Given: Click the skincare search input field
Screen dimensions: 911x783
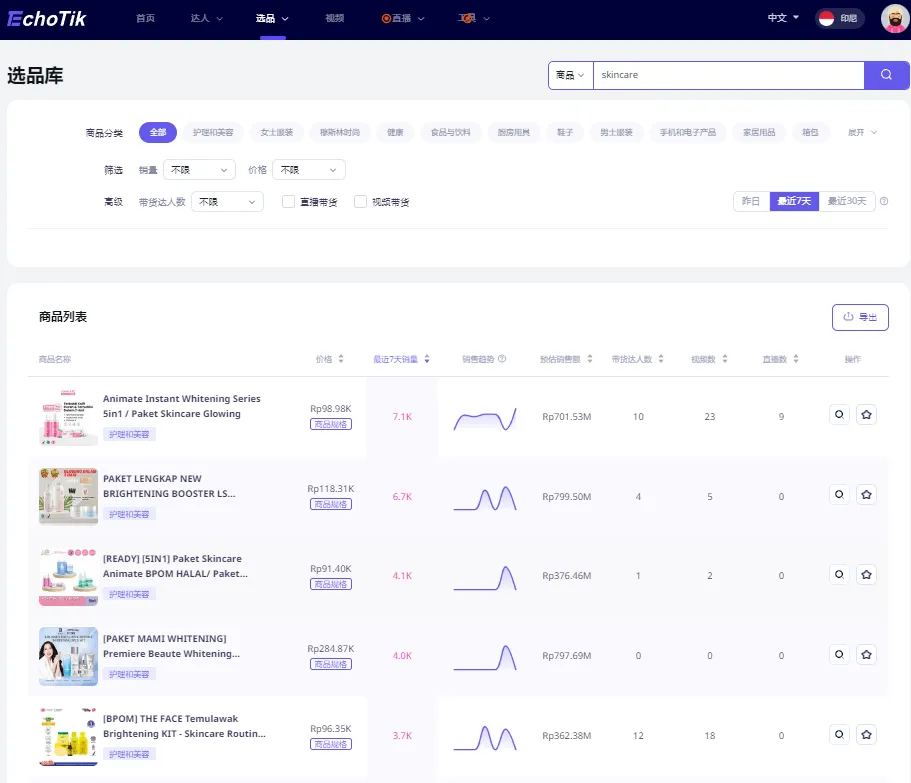Looking at the screenshot, I should click(x=729, y=75).
